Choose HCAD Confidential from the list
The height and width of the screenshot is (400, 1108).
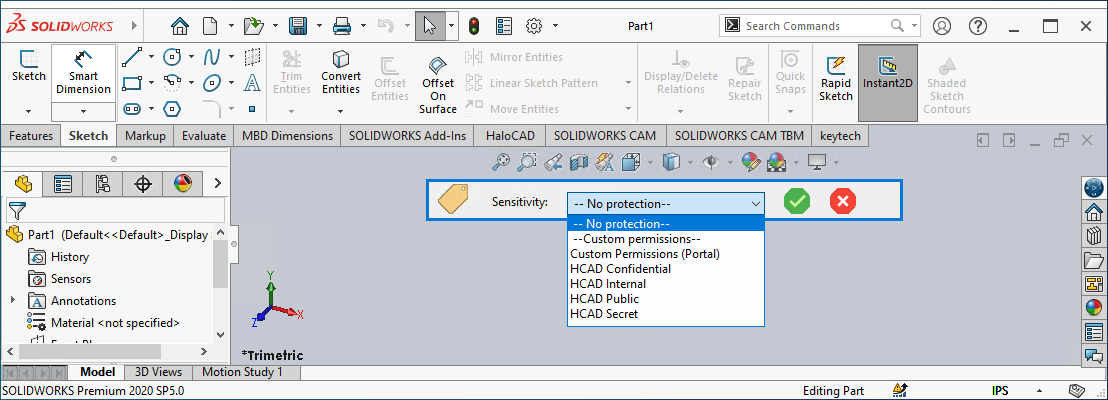tap(620, 269)
